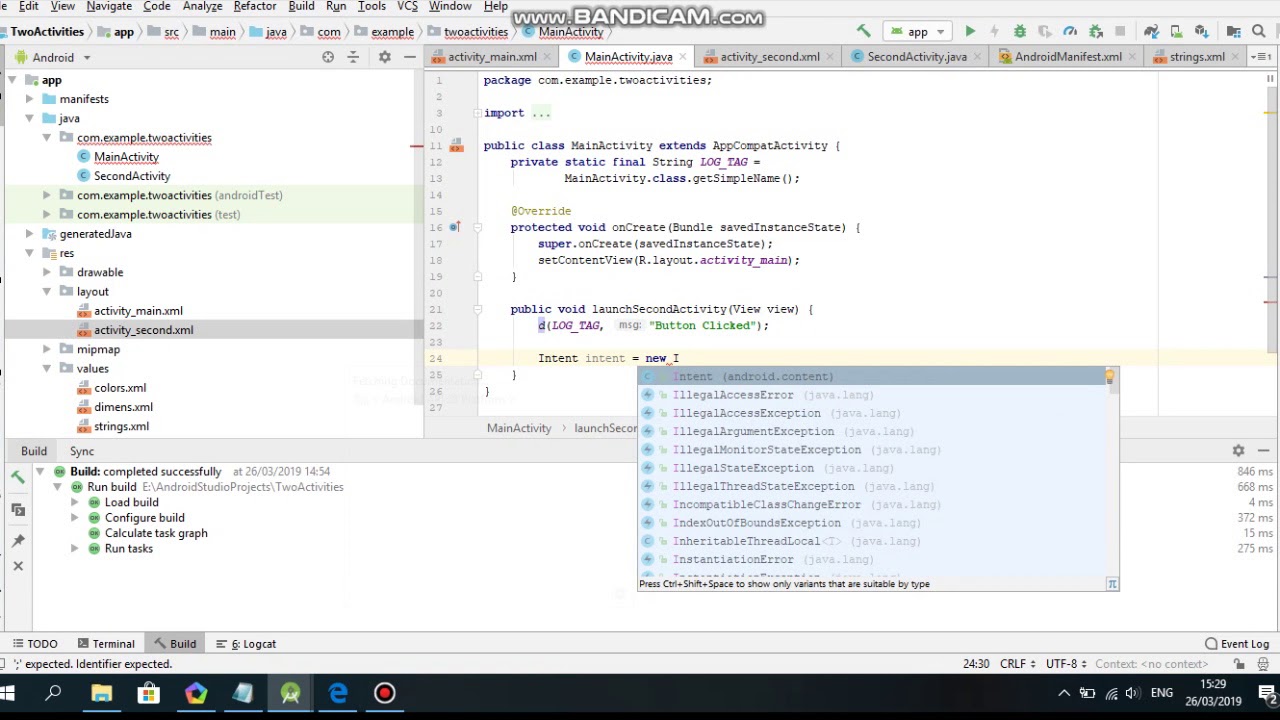Close the SecondActivity.java editor tab
Image resolution: width=1280 pixels, height=720 pixels.
pos(976,57)
